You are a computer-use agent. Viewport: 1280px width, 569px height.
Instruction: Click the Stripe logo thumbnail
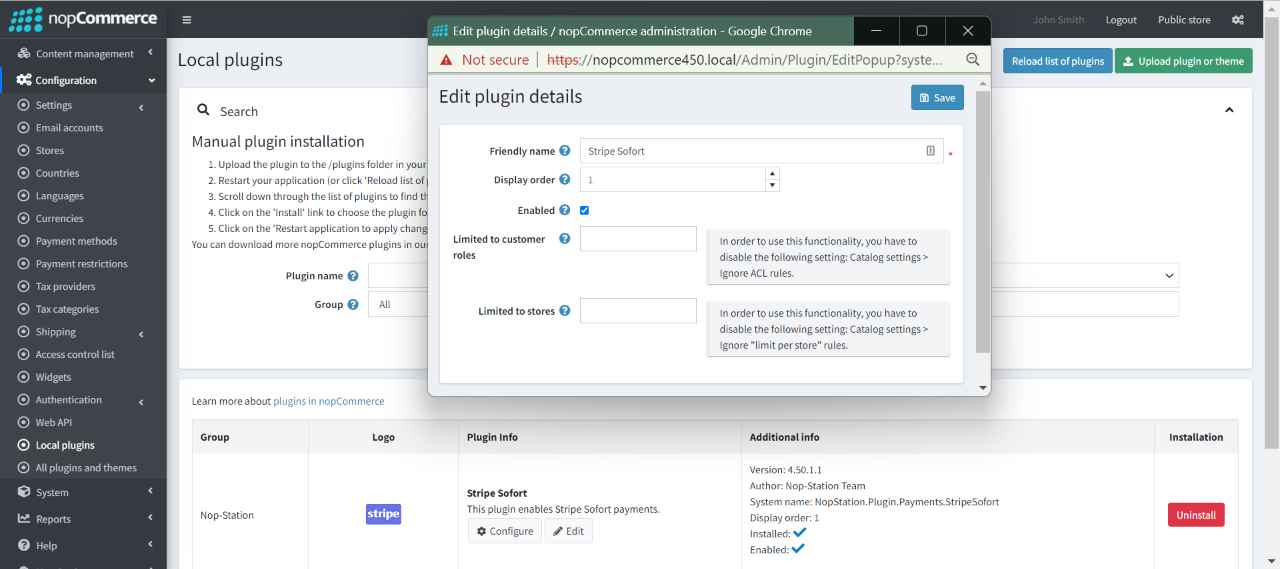click(x=383, y=514)
